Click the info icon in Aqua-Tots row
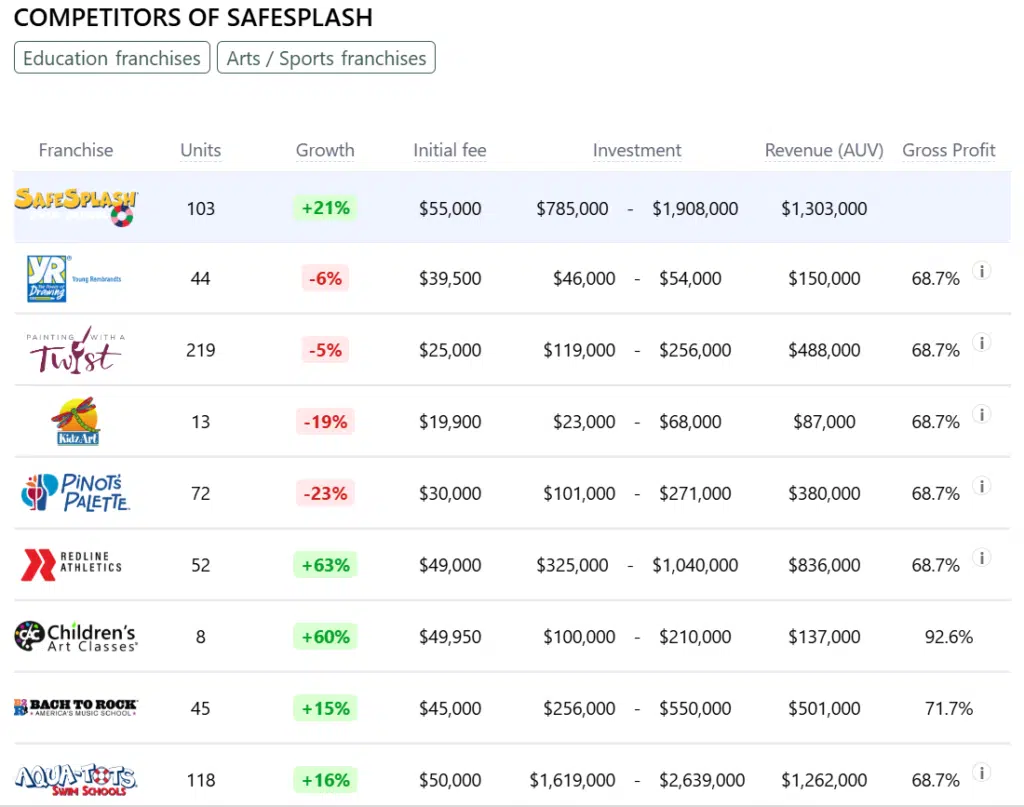The height and width of the screenshot is (807, 1024). pyautogui.click(x=982, y=773)
